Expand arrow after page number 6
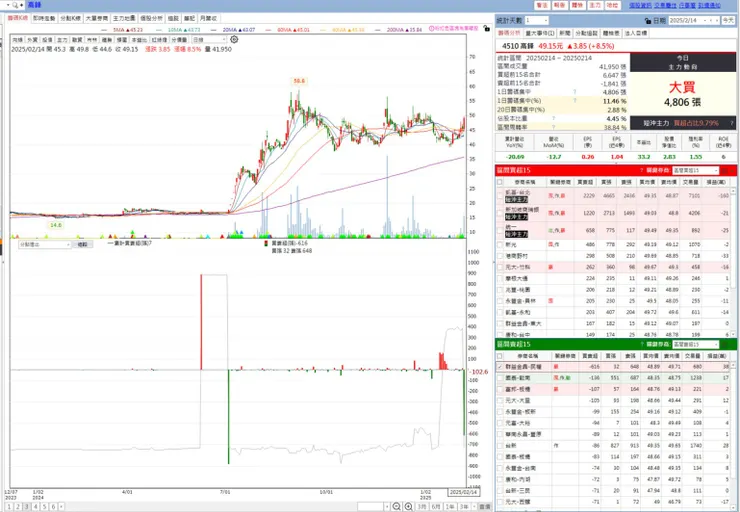 61,507
